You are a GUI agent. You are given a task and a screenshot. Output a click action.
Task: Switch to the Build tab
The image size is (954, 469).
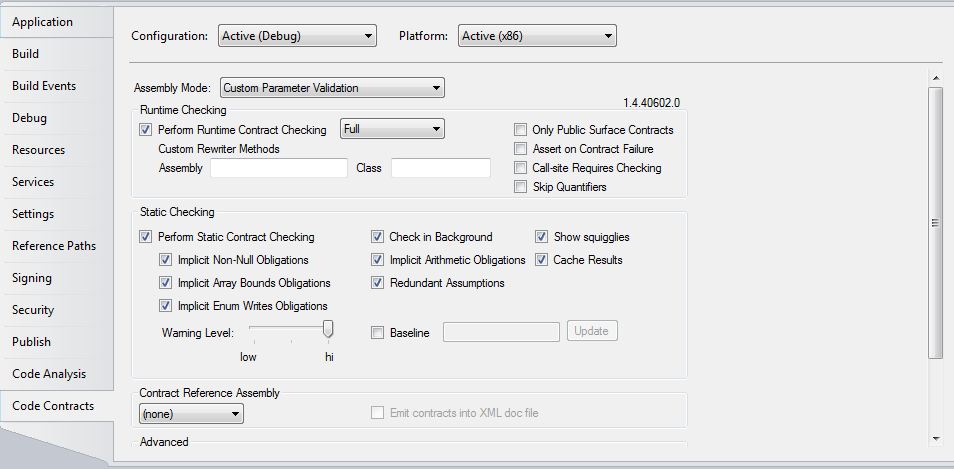pos(26,54)
